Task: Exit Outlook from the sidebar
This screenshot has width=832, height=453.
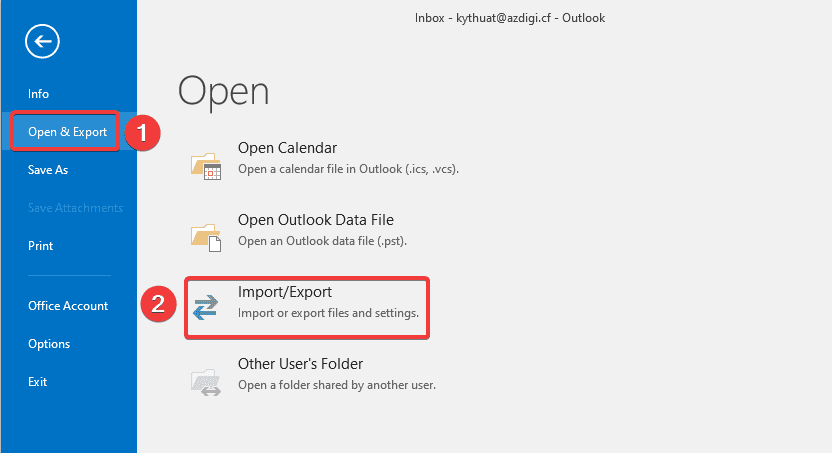Action: click(38, 382)
